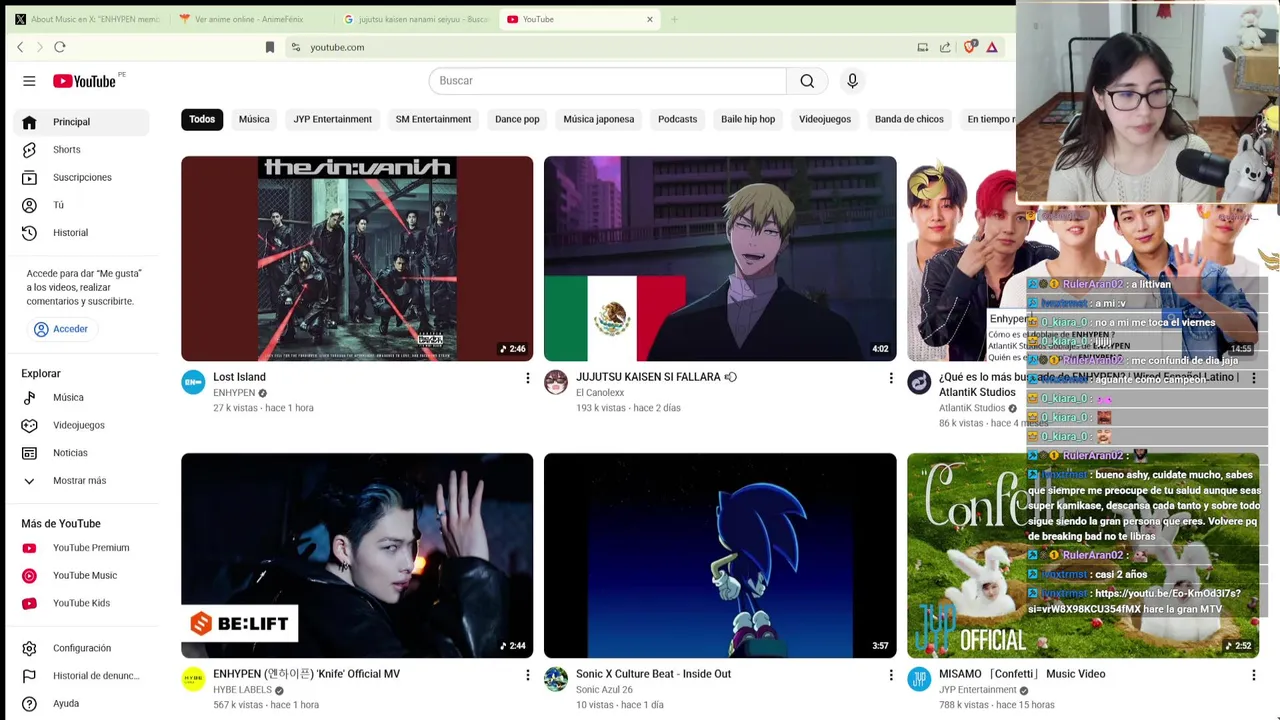Switch to the jujutsu kaisen nanami seiyuu tab
Viewport: 1280px width, 720px height.
pos(416,19)
